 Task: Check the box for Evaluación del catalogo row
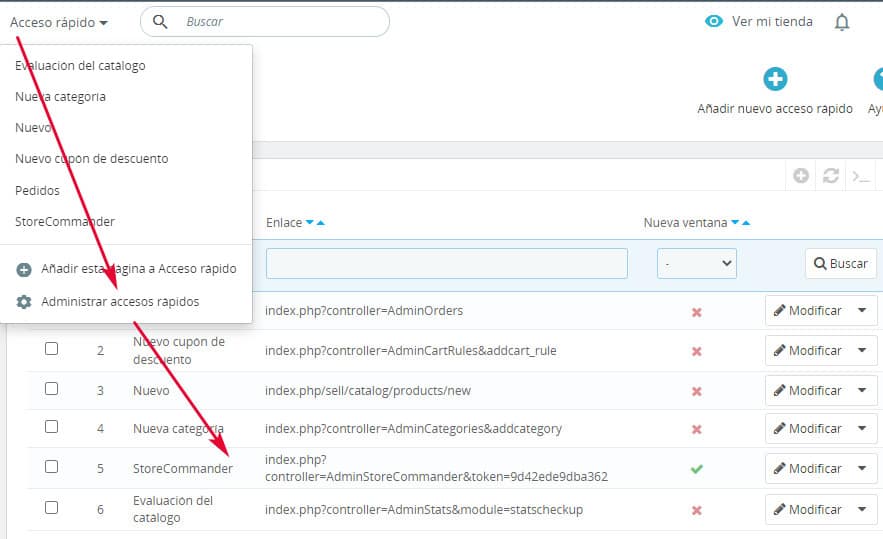[51, 508]
